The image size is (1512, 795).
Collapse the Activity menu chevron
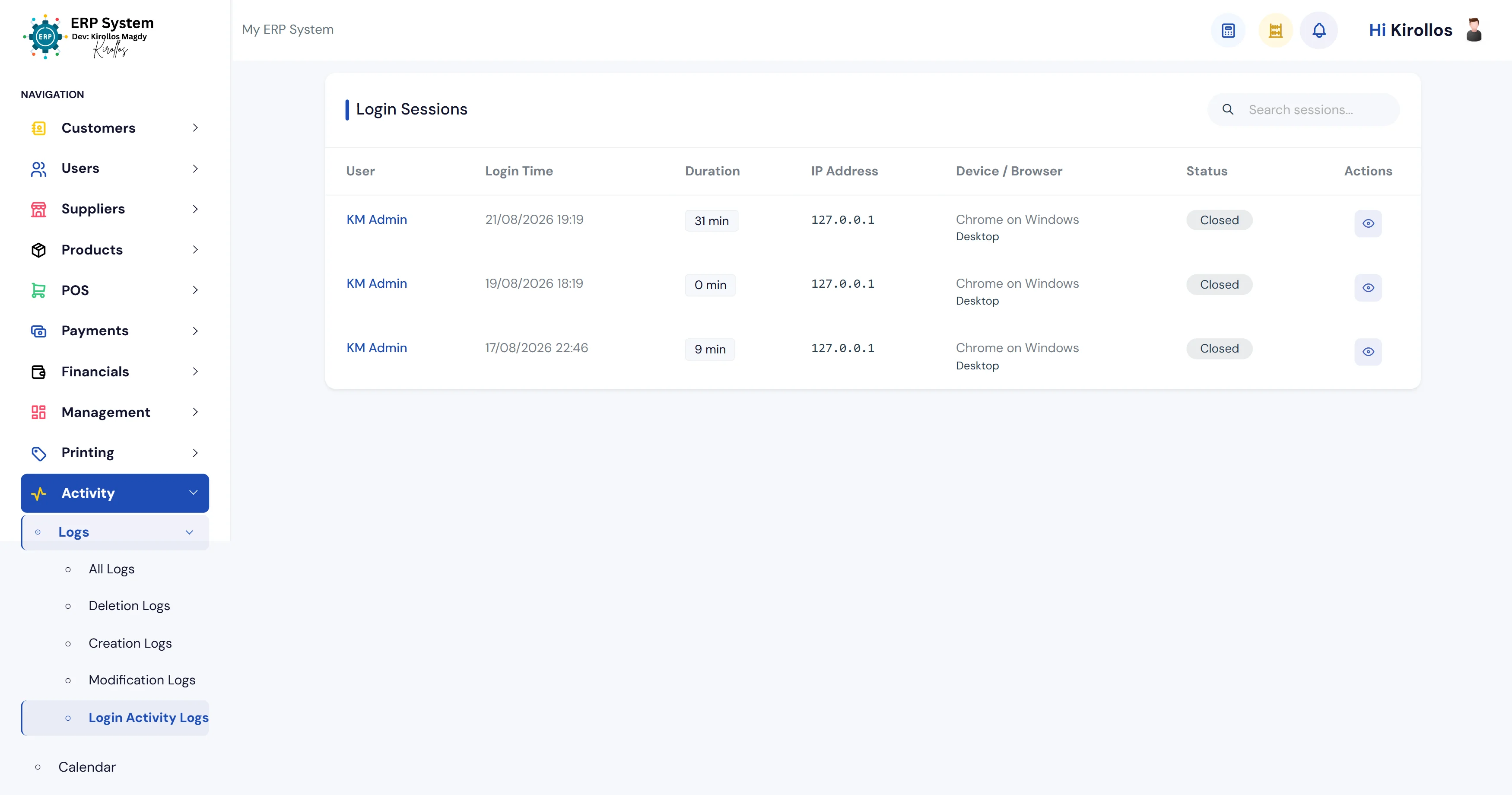coord(193,493)
